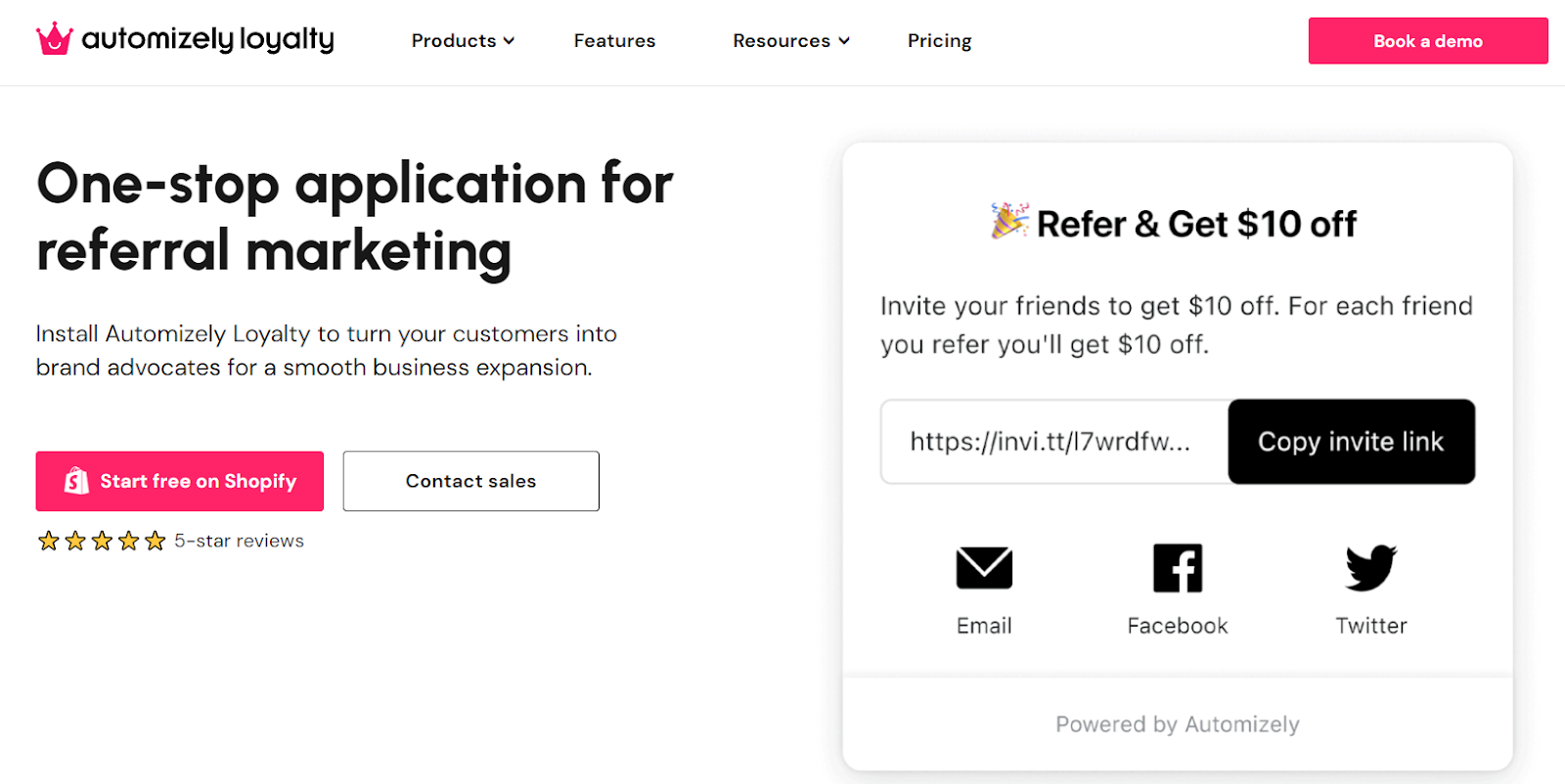Expand the Products dropdown chevron
1565x784 pixels.
[509, 41]
